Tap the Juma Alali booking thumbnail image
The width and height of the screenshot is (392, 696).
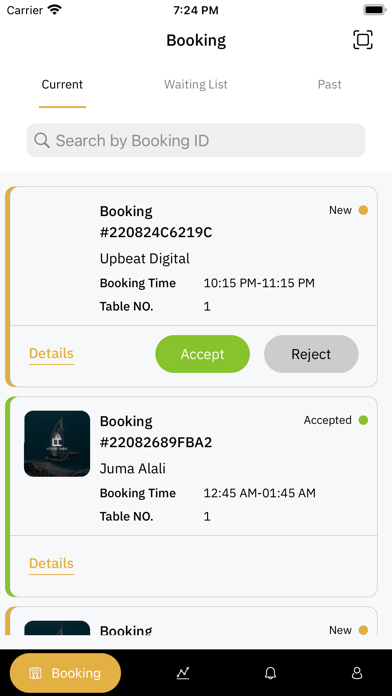click(57, 444)
